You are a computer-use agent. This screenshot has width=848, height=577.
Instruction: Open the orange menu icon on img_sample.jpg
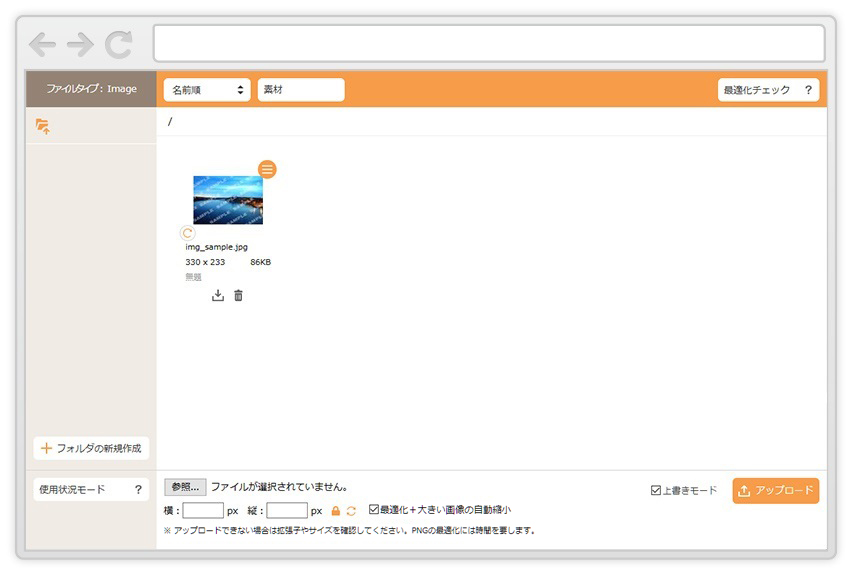click(x=267, y=169)
